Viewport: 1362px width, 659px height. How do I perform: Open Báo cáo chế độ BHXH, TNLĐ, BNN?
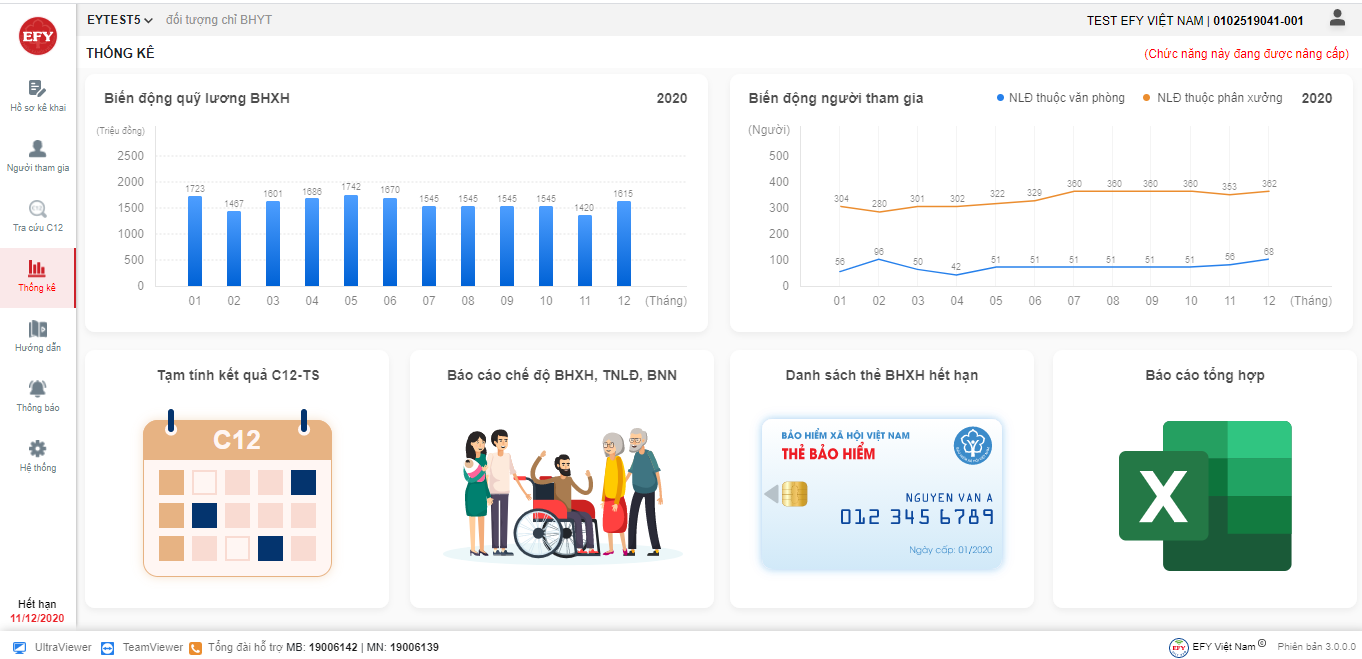562,479
